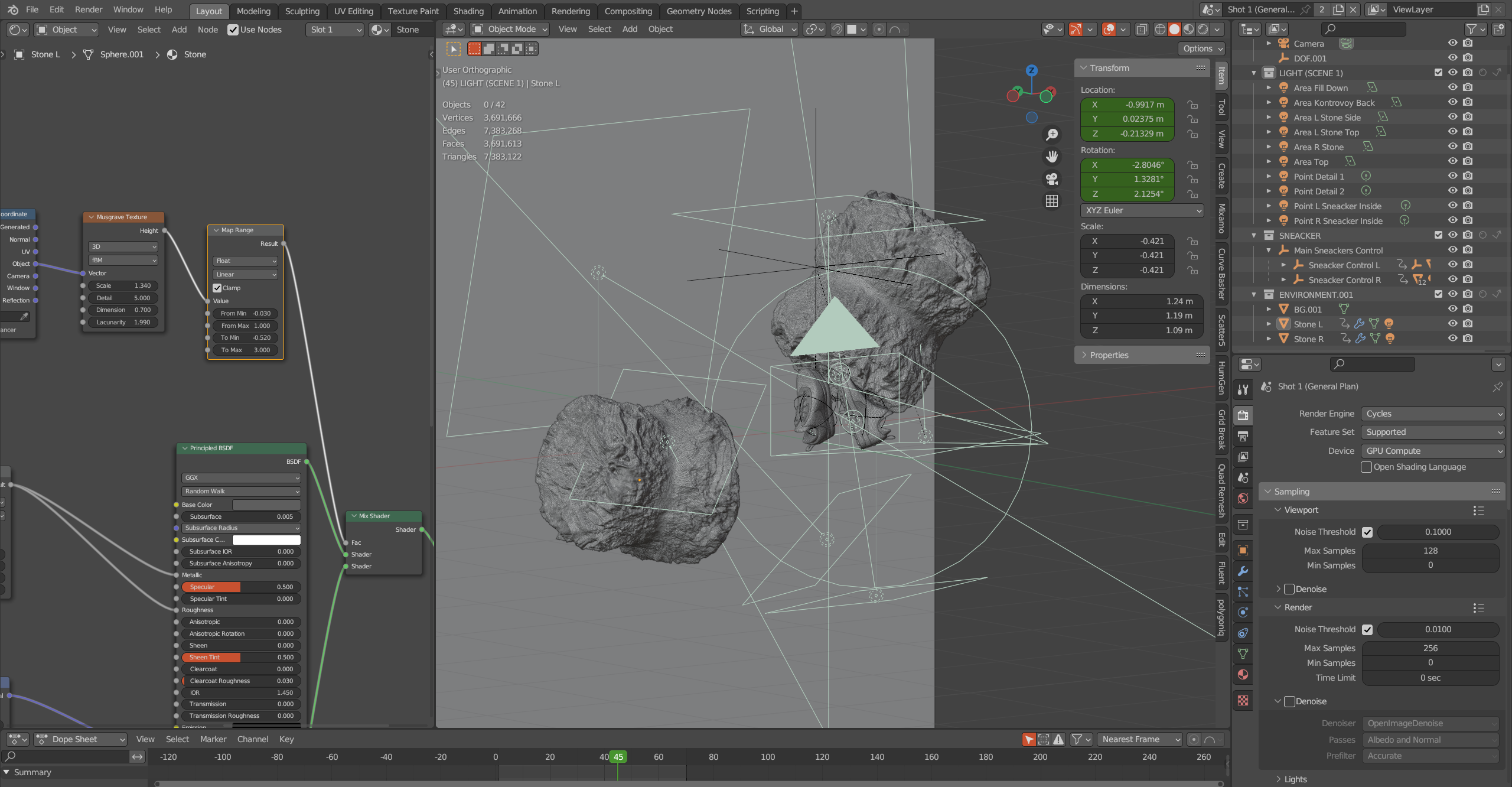Open the Modifiers wrench properties tab
The width and height of the screenshot is (1512, 787).
(1243, 571)
